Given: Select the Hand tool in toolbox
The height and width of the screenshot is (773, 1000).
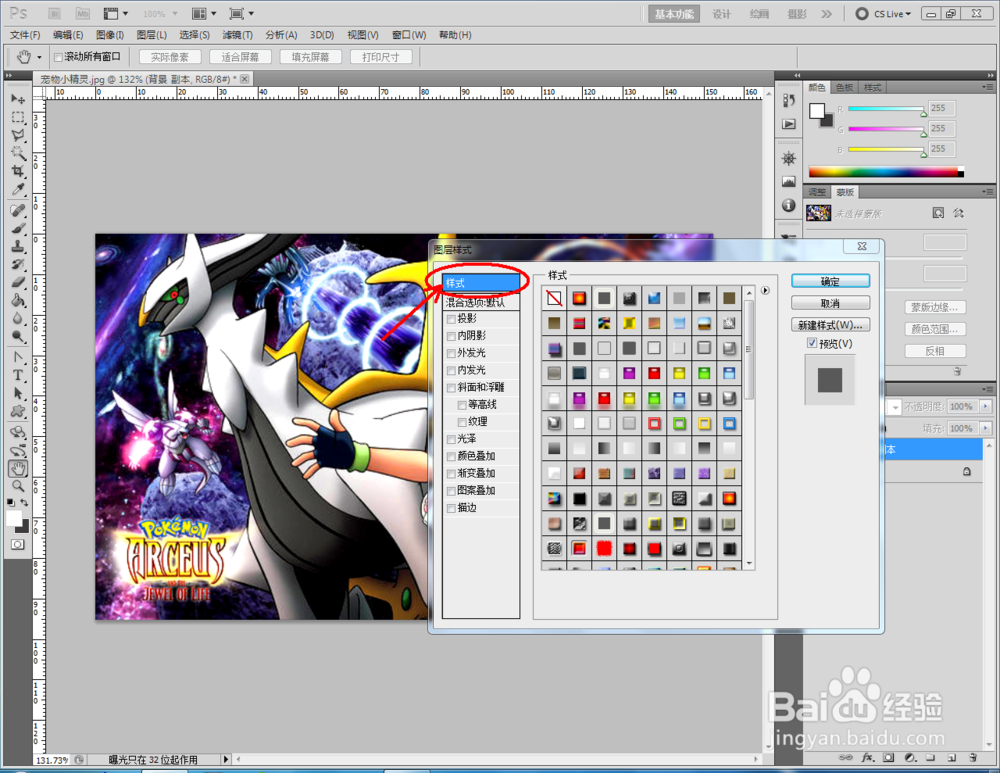Looking at the screenshot, I should pyautogui.click(x=18, y=469).
